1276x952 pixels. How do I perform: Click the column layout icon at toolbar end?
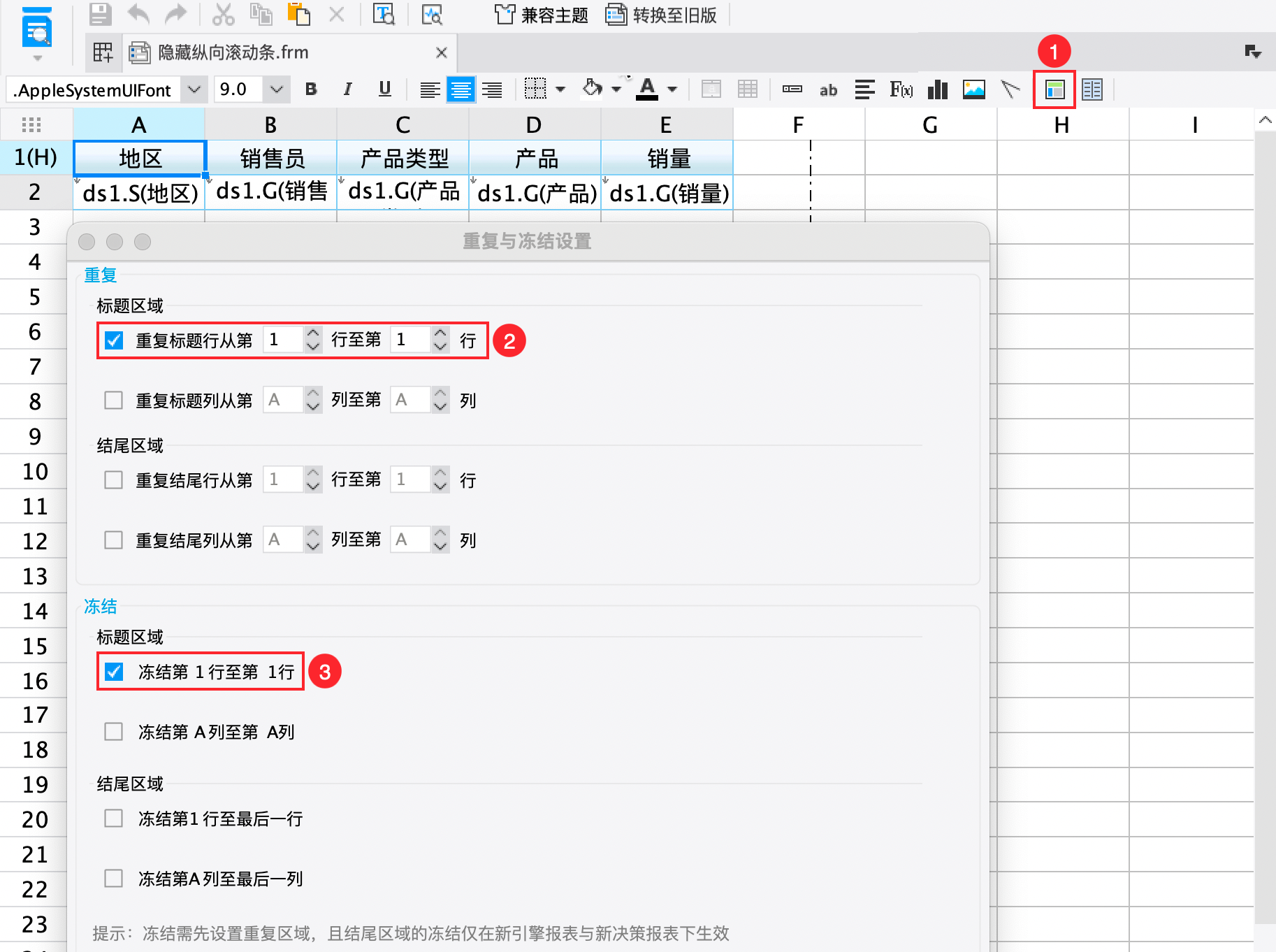(1092, 89)
